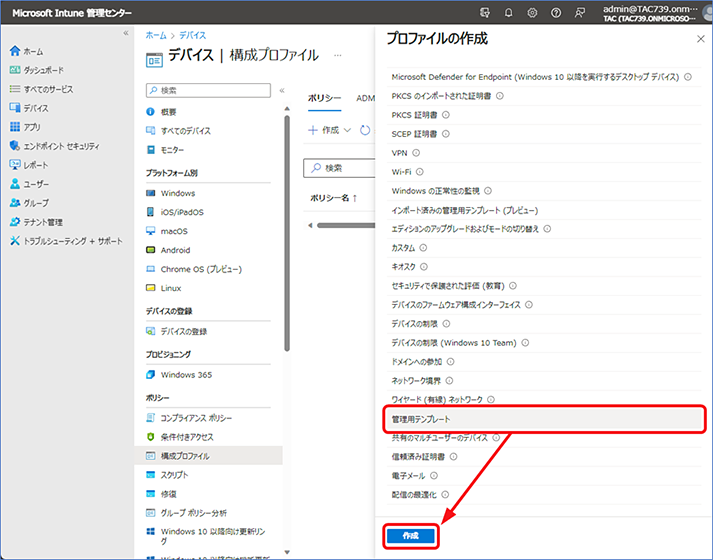Open settings gear in top bar

click(x=532, y=13)
